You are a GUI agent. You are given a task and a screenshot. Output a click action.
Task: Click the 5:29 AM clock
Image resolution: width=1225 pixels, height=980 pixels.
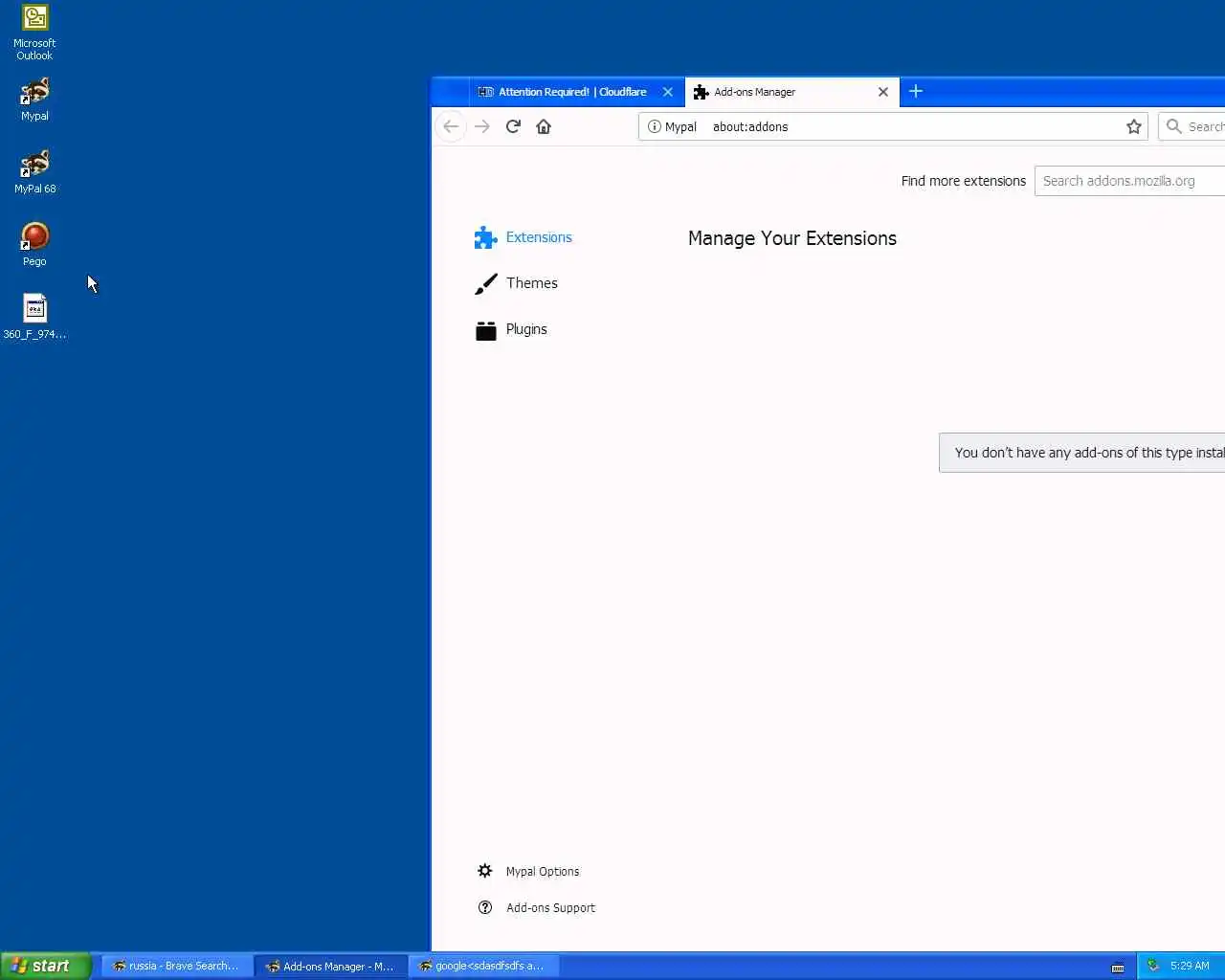point(1190,966)
